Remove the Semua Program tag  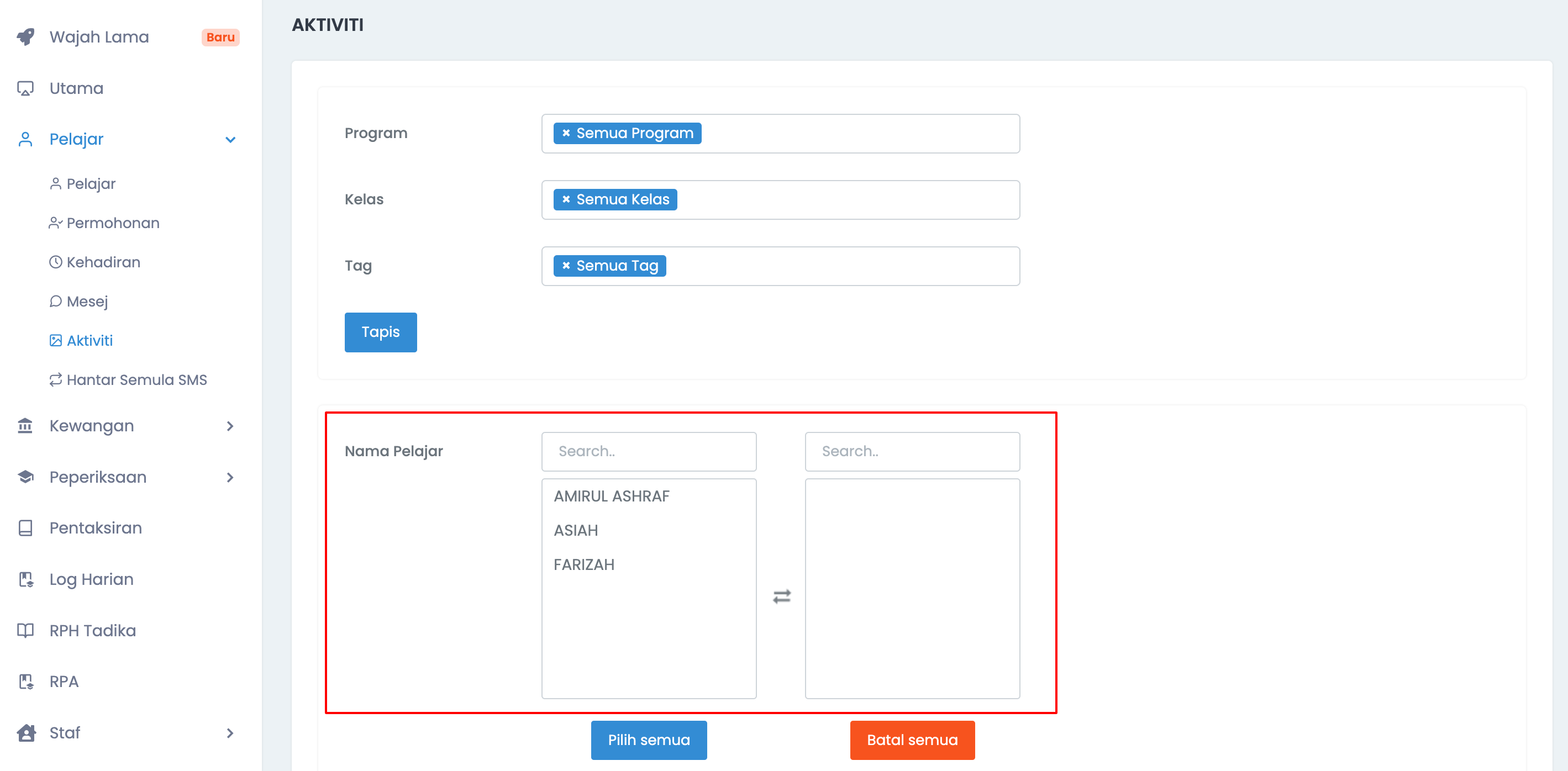tap(566, 133)
